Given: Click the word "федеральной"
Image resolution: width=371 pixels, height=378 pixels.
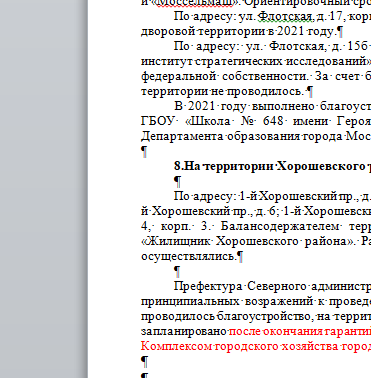Looking at the screenshot, I should coord(179,76).
